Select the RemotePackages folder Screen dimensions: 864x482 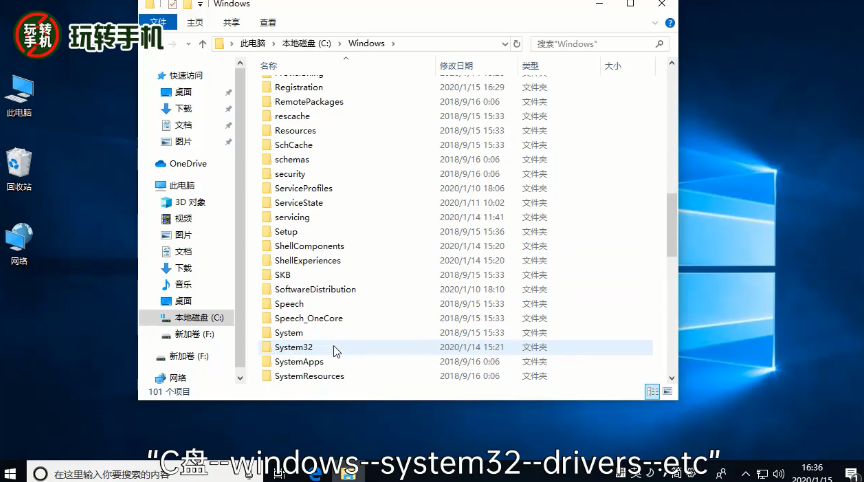tap(309, 101)
